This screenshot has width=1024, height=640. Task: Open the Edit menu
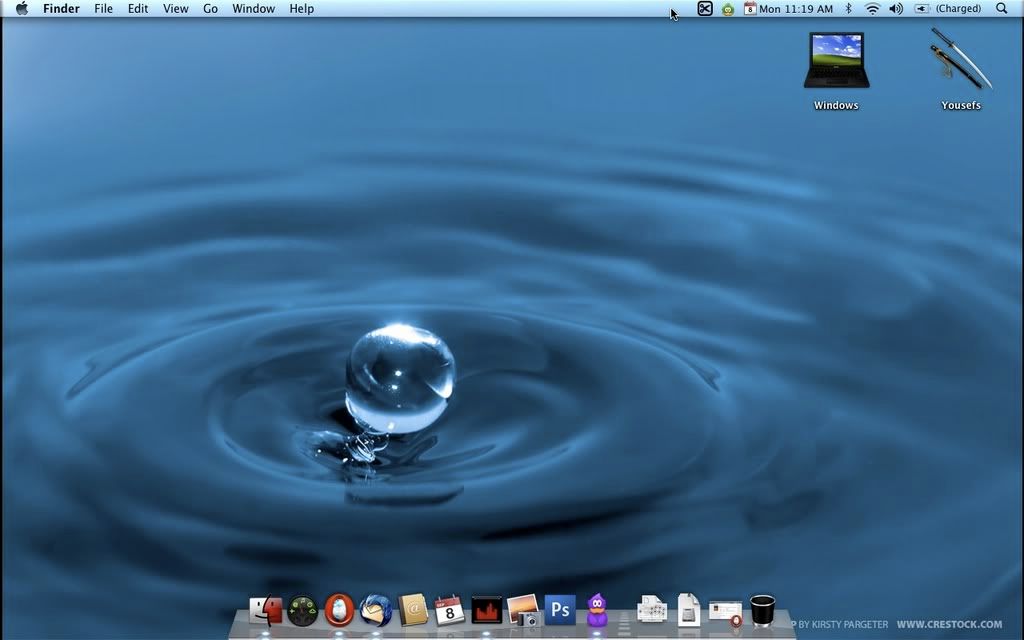point(138,8)
